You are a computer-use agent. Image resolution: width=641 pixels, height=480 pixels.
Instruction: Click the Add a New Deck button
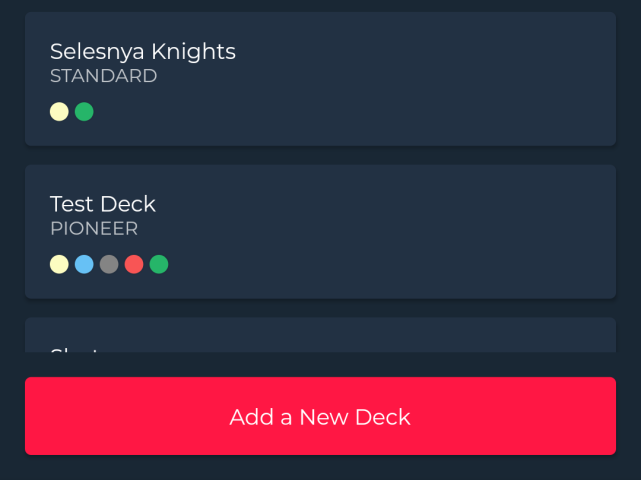pos(320,416)
